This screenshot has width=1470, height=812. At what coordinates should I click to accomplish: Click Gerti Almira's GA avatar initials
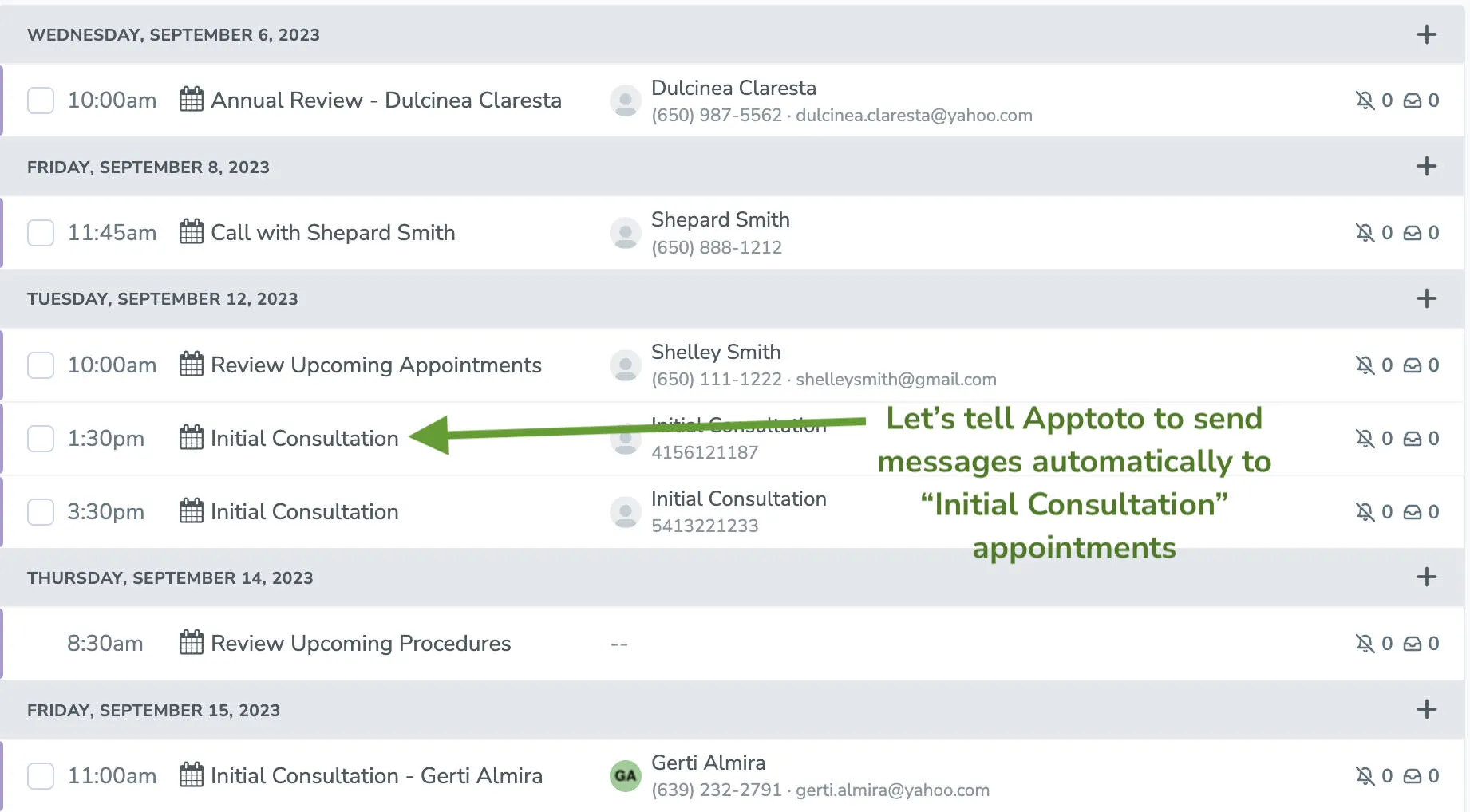click(x=625, y=775)
